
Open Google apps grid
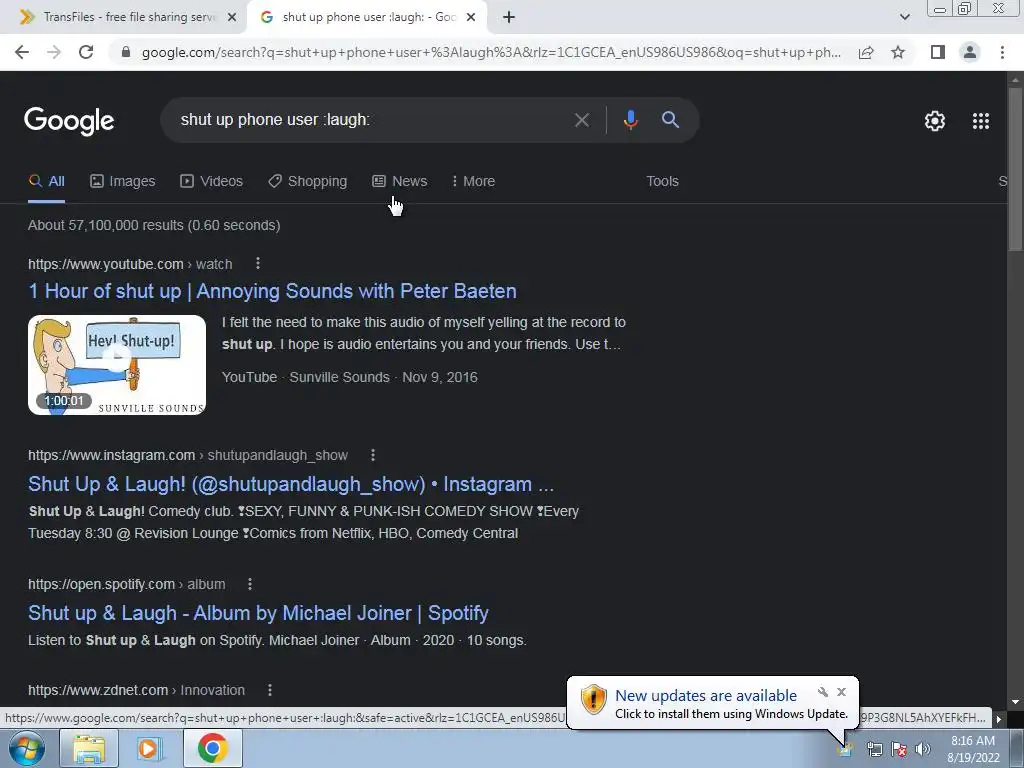[x=981, y=121]
